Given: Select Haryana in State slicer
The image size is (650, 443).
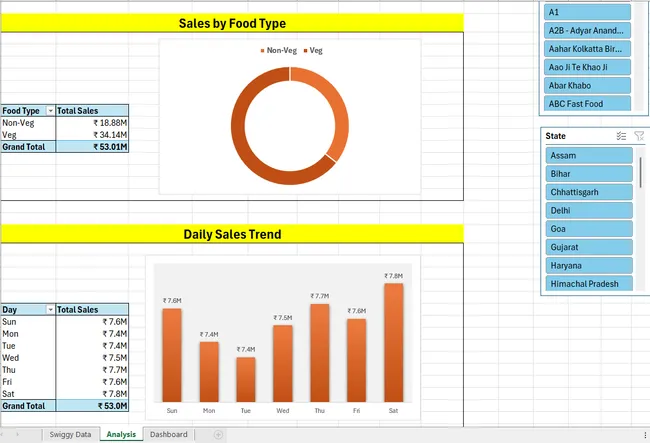Looking at the screenshot, I should click(589, 265).
